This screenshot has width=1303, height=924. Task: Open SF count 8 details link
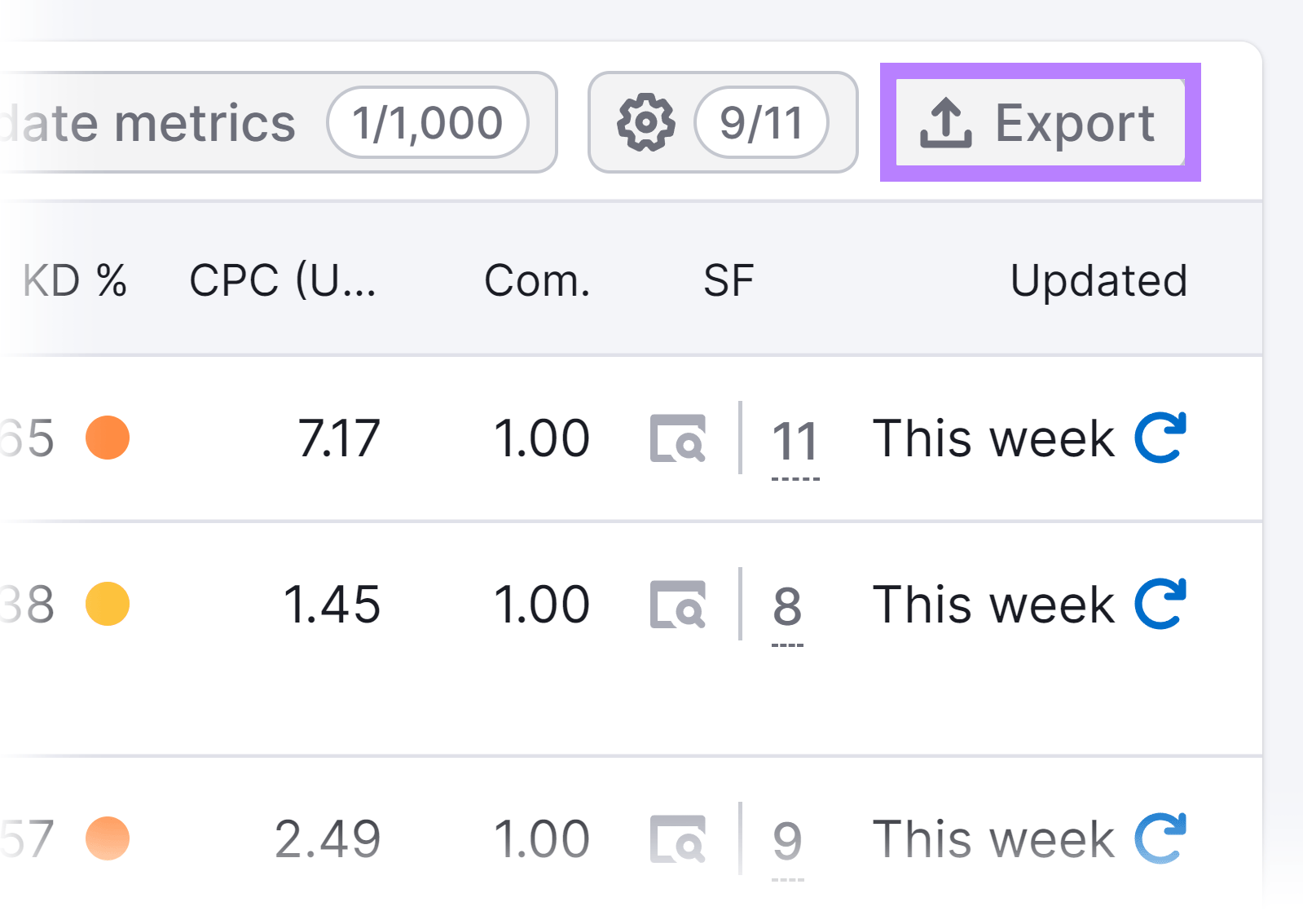tap(786, 605)
